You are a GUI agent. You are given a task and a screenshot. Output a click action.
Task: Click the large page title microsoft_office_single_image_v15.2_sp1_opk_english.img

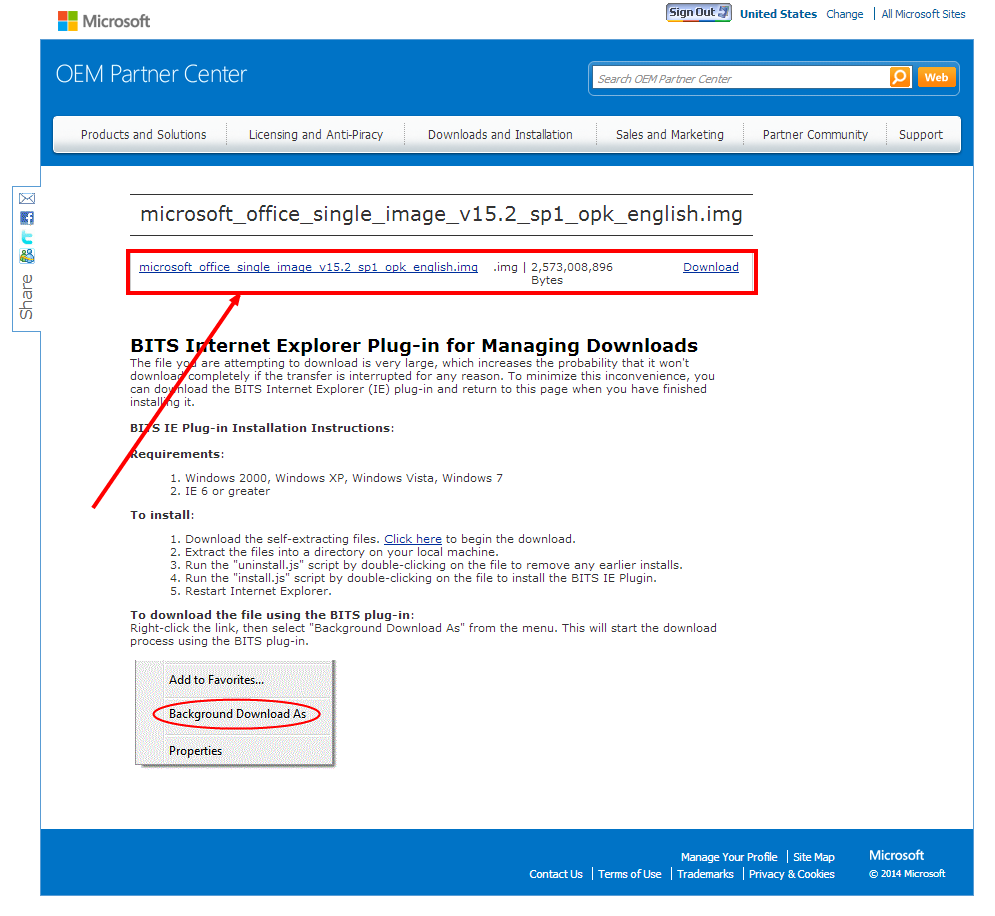(441, 214)
